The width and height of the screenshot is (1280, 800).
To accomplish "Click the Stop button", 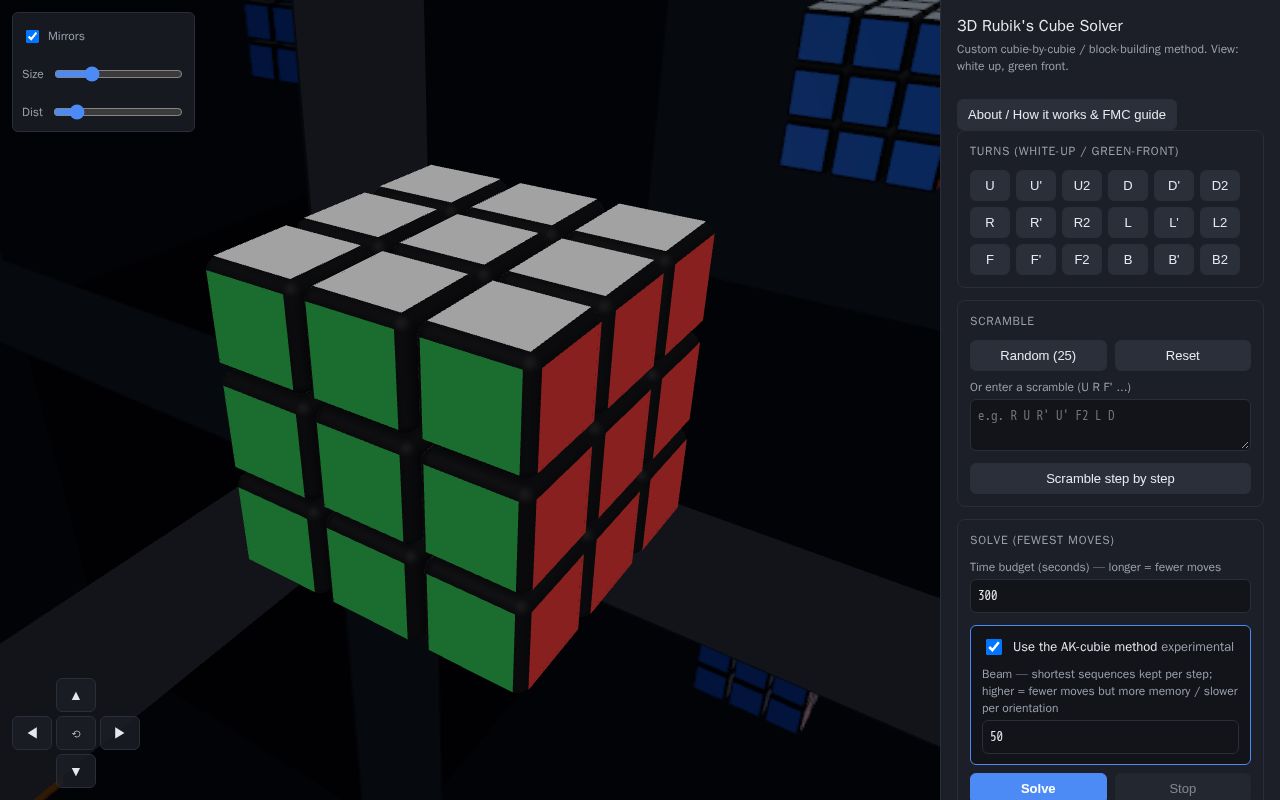I will point(1183,788).
